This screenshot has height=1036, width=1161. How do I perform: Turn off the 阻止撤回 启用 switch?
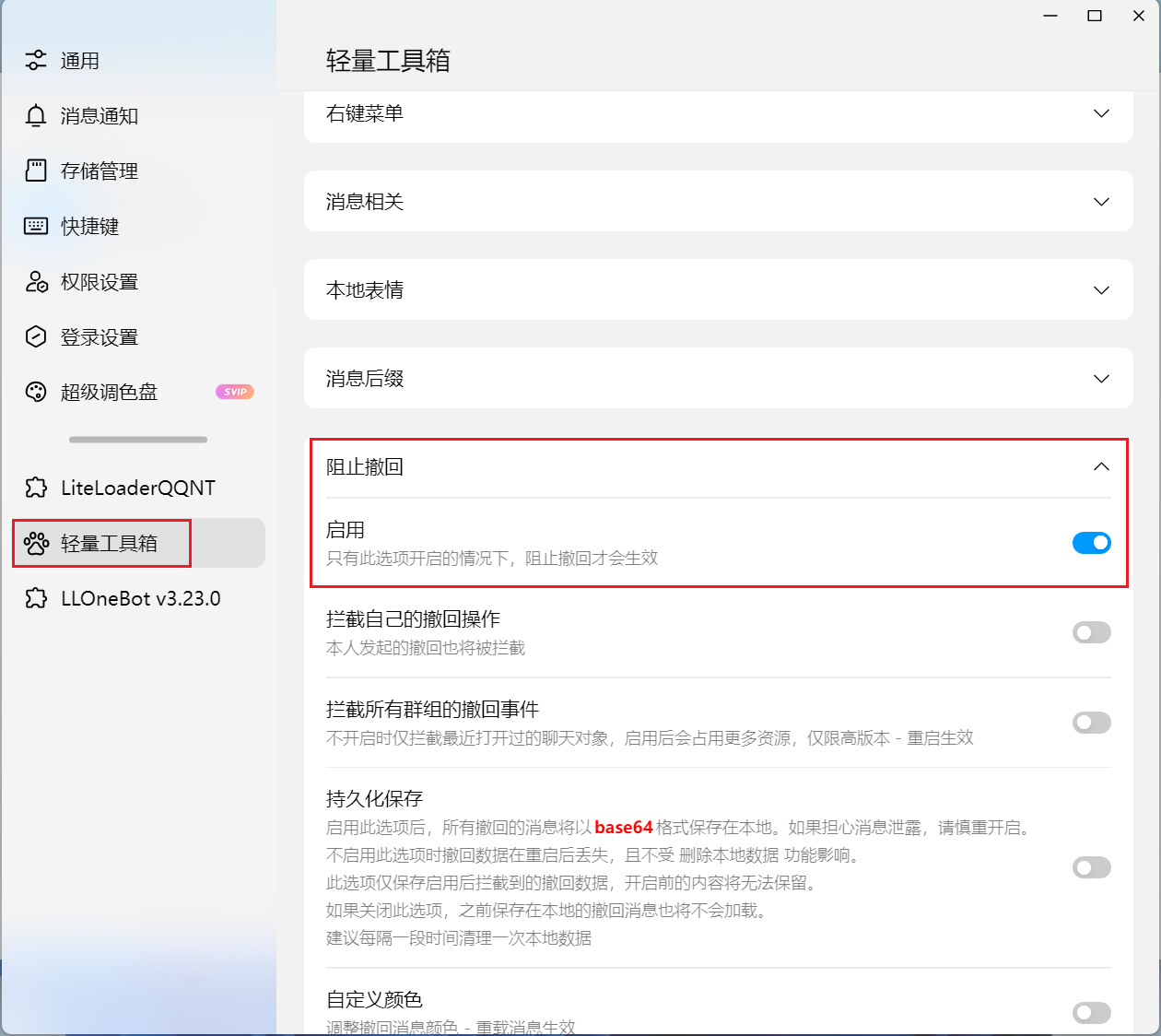pyautogui.click(x=1092, y=543)
